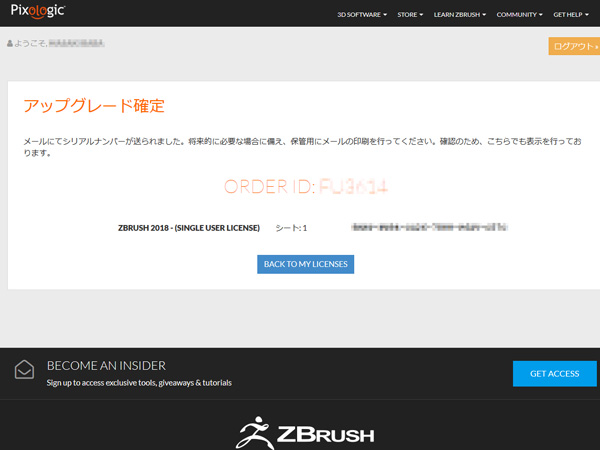Expand the GET HELP menu
Image resolution: width=600 pixels, height=450 pixels.
571,15
